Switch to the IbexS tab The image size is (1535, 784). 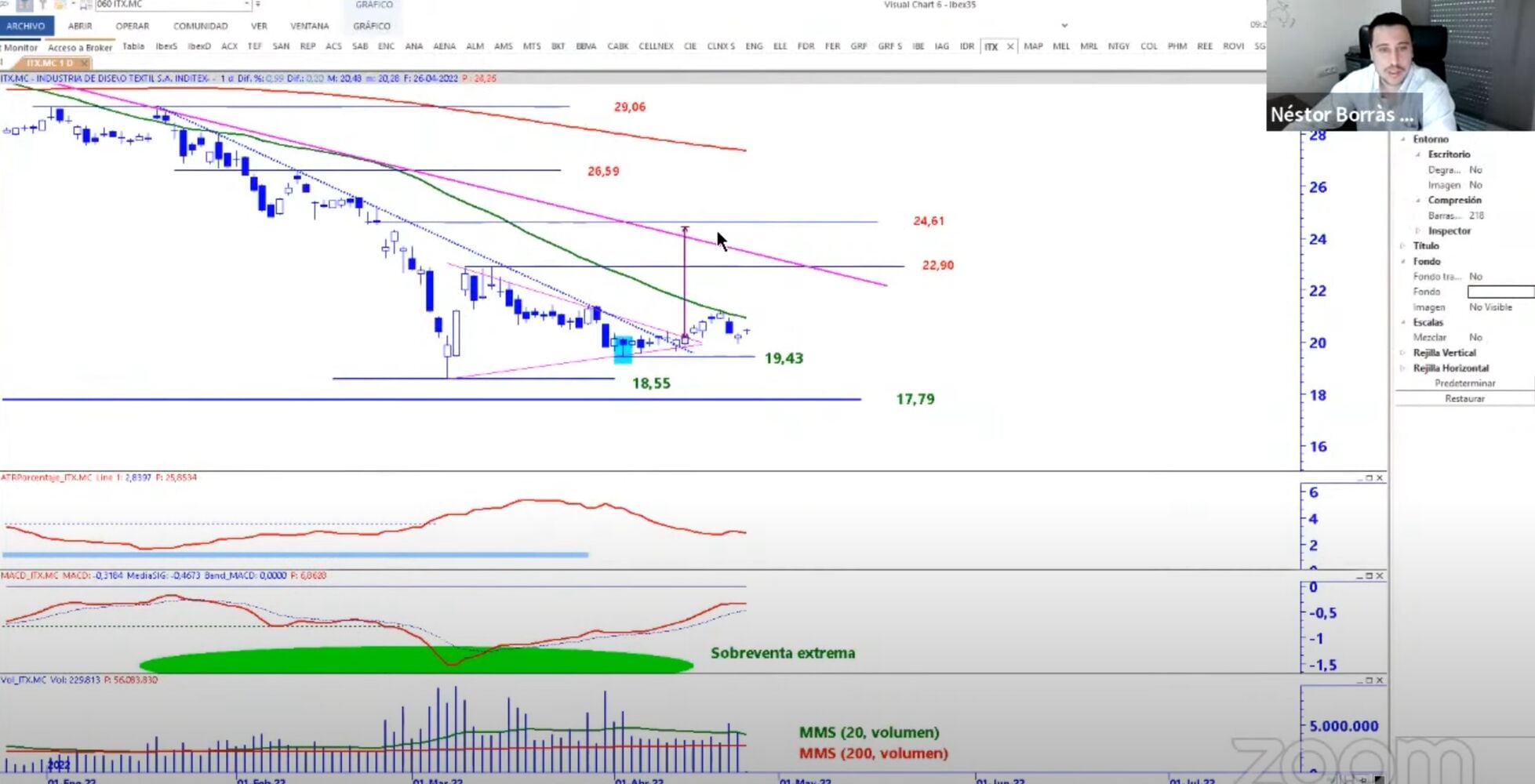pyautogui.click(x=166, y=46)
